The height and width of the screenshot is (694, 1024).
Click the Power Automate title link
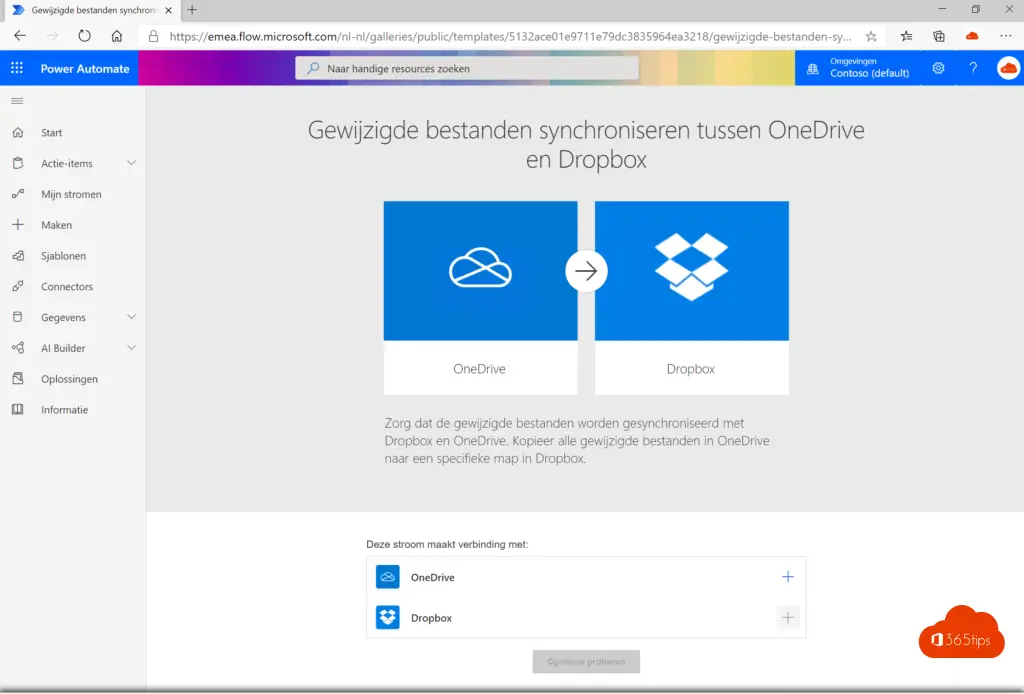click(x=85, y=69)
